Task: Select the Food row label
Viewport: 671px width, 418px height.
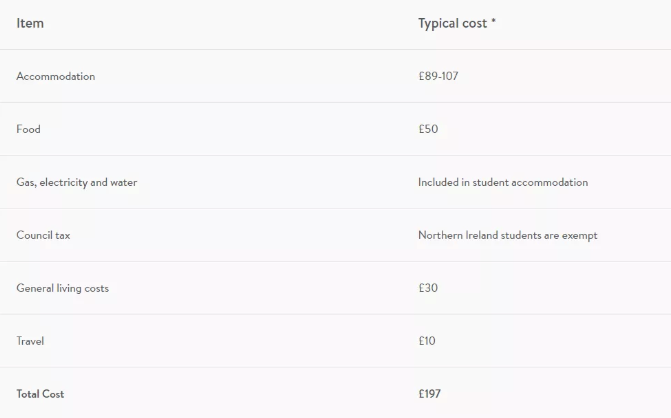Action: (28, 130)
